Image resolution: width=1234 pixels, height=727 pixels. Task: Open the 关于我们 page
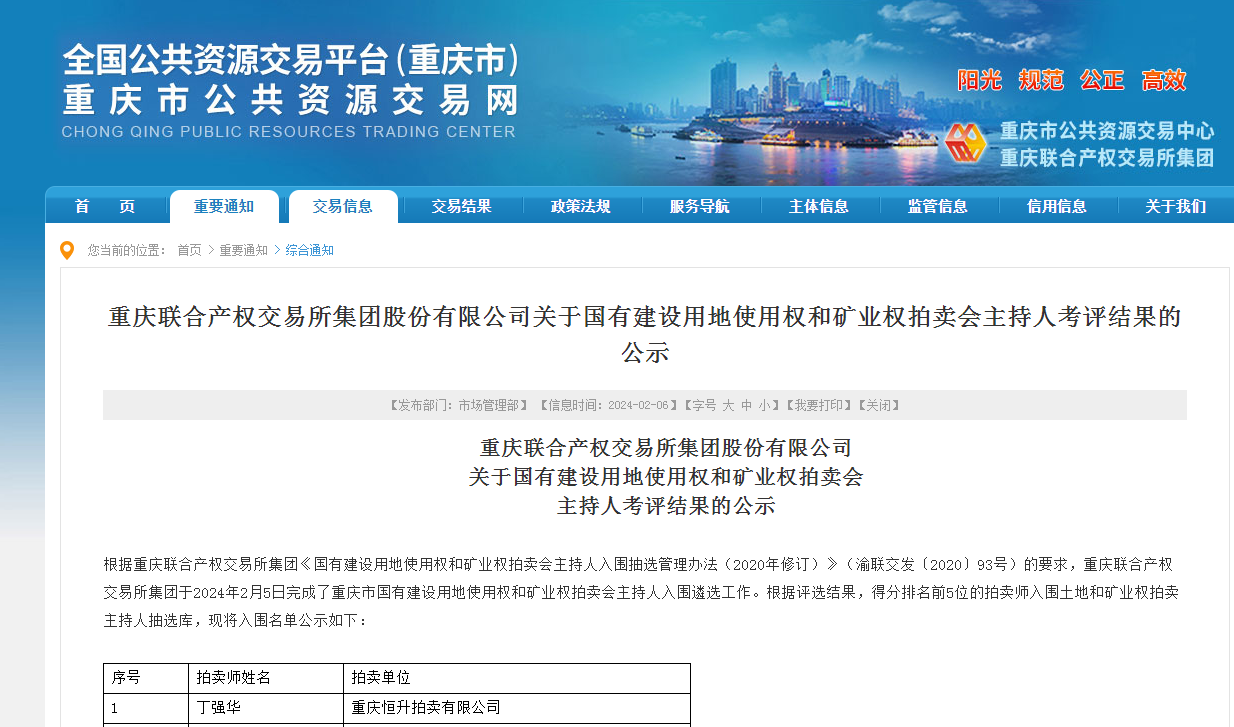(x=1176, y=207)
